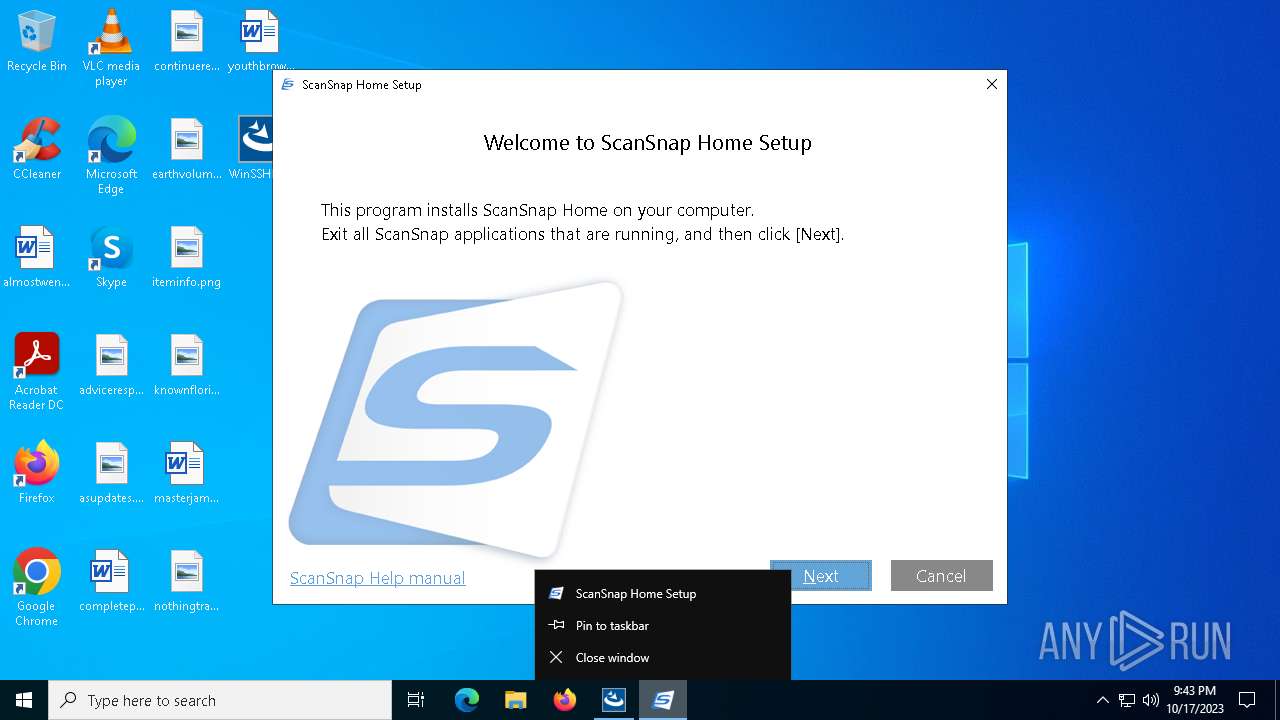Select the iteminfo.png file
This screenshot has height=720, width=1280.
(186, 257)
